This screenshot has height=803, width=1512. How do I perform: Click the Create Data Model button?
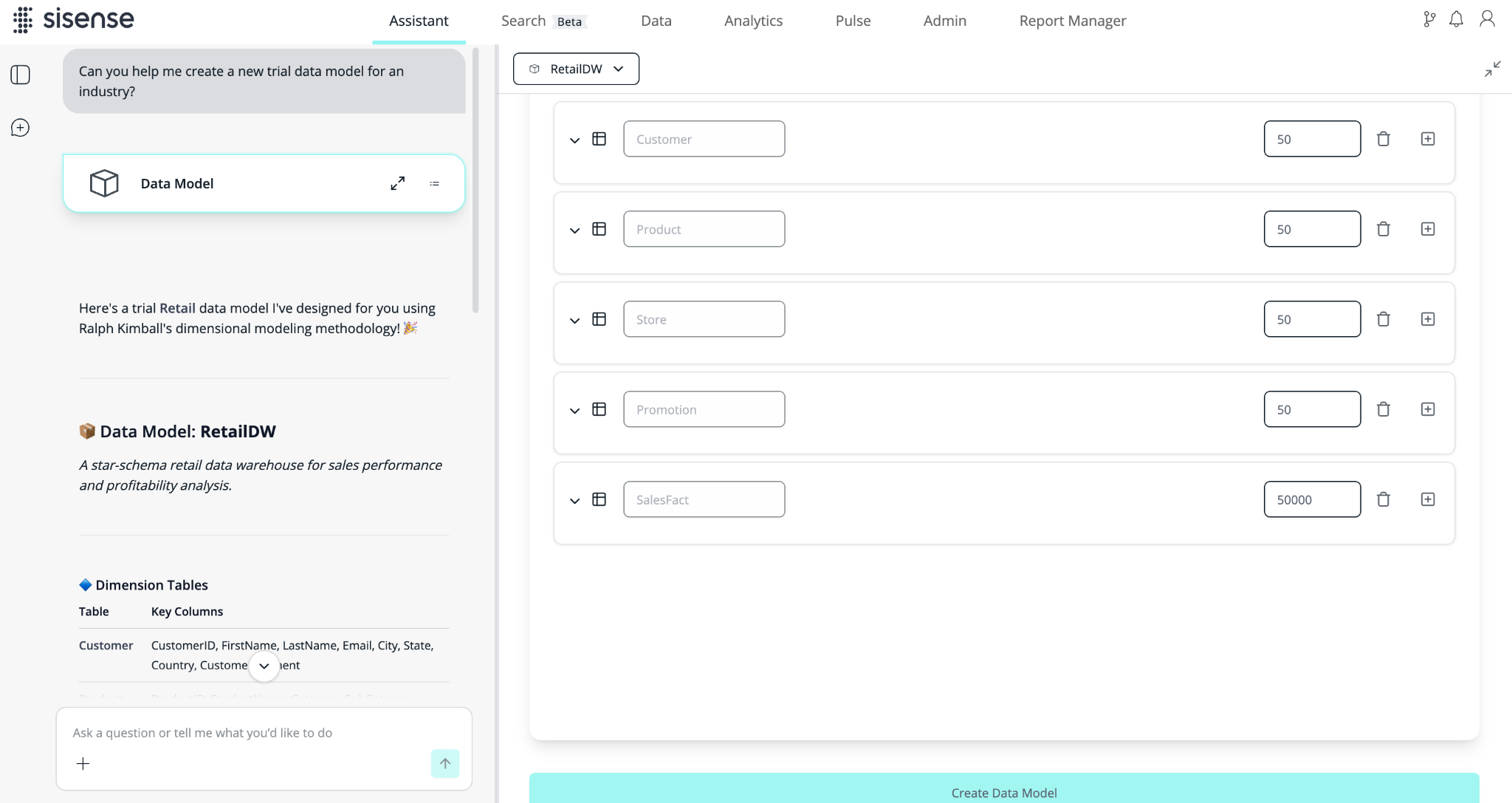point(1004,788)
